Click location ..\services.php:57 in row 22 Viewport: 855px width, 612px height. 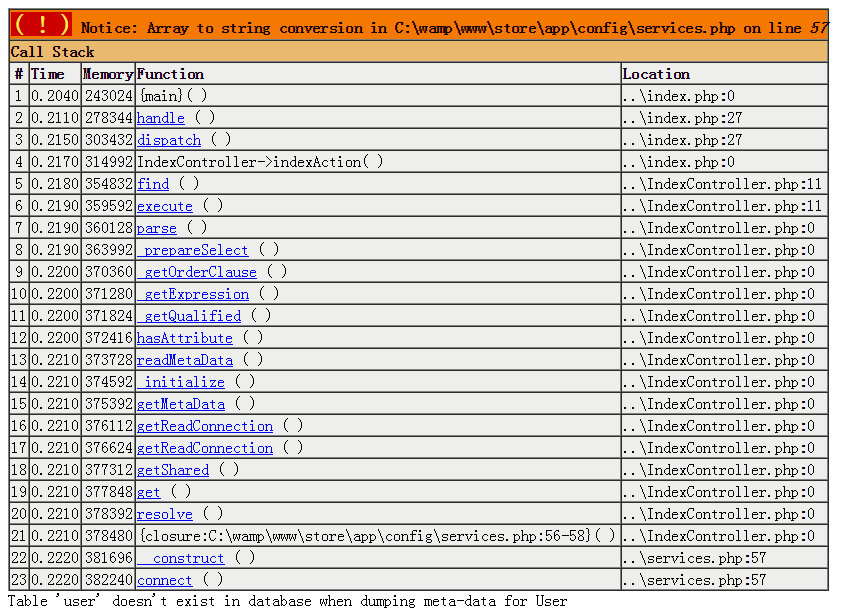tap(695, 558)
